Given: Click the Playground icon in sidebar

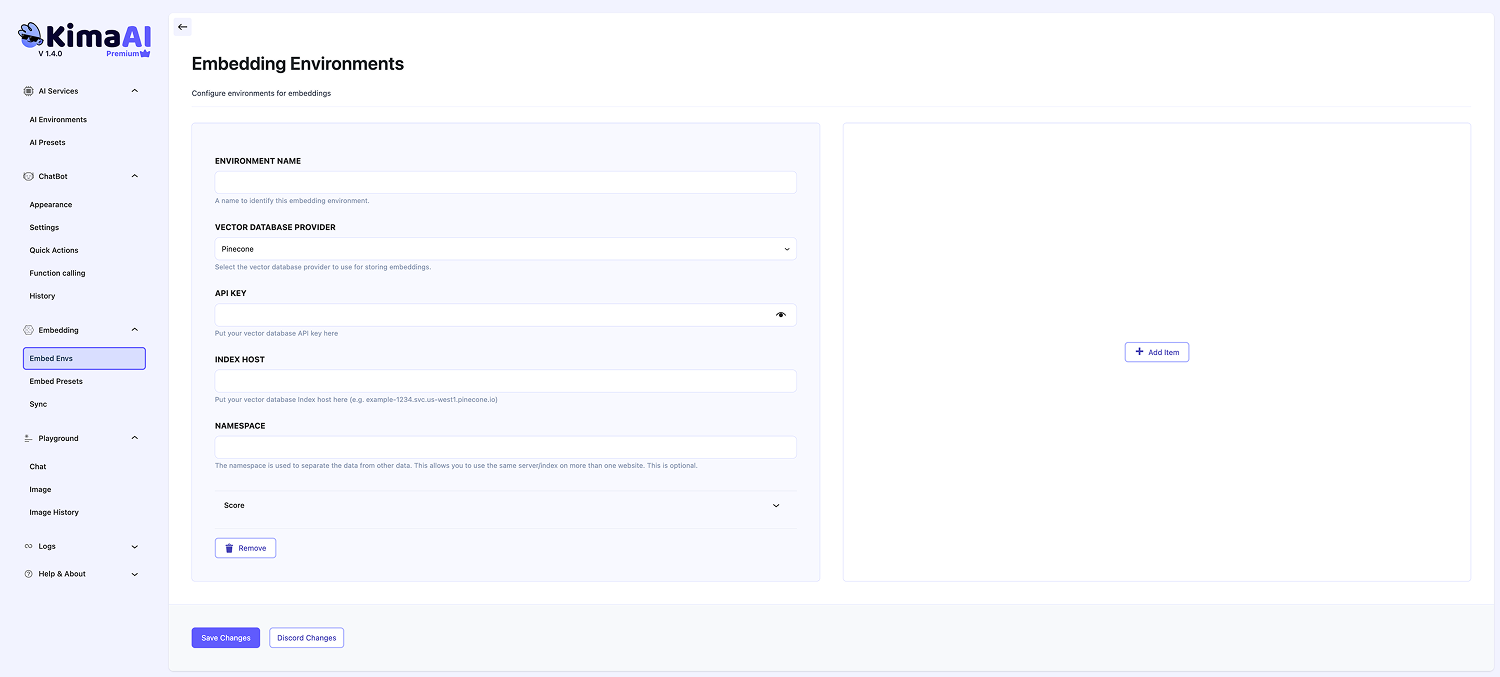Looking at the screenshot, I should tap(27, 438).
